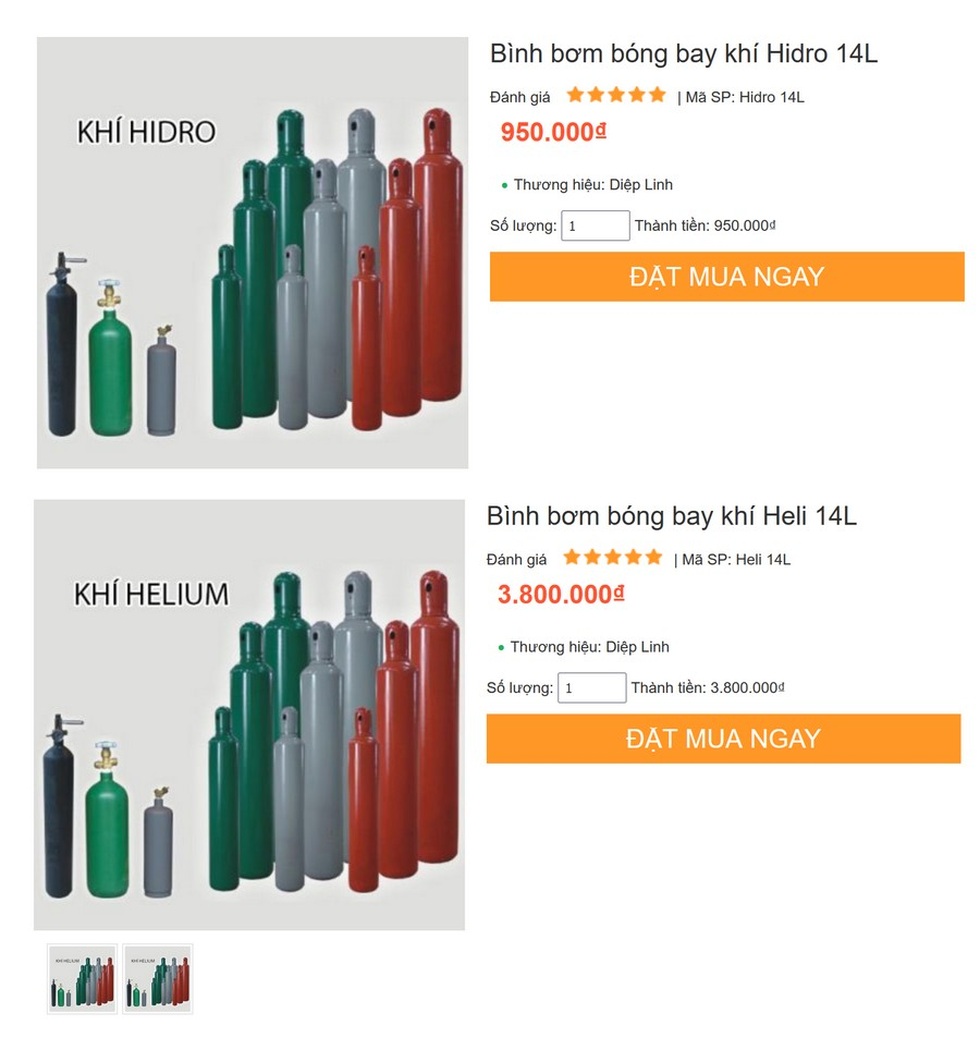Select the second KHÍ HELIUM thumbnail
The width and height of the screenshot is (980, 1037).
[x=157, y=978]
